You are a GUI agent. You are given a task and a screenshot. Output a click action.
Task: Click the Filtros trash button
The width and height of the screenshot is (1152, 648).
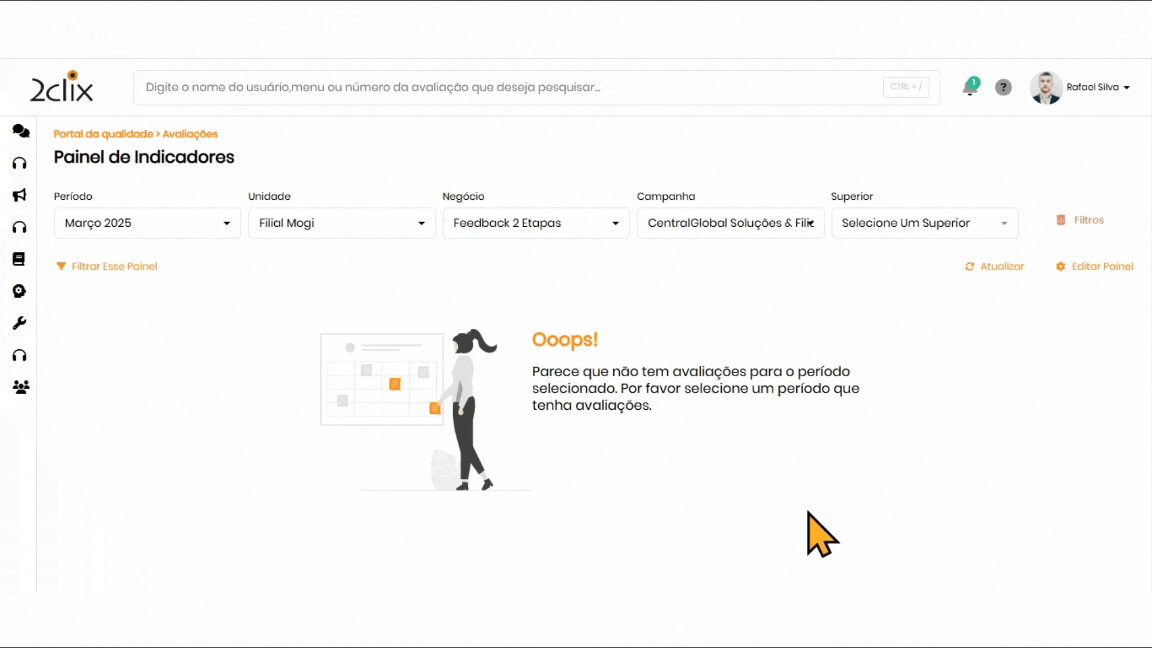[x=1080, y=220]
